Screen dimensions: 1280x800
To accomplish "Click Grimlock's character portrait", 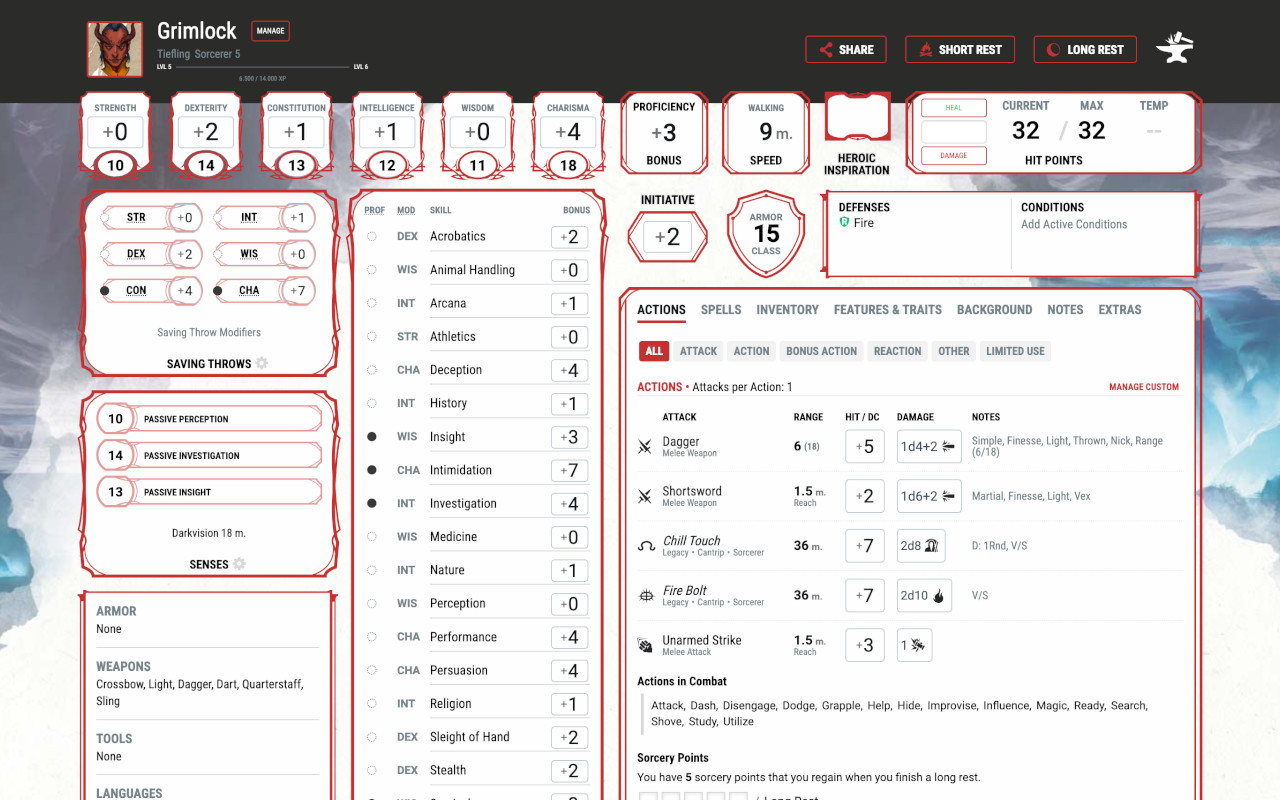I will tap(114, 47).
